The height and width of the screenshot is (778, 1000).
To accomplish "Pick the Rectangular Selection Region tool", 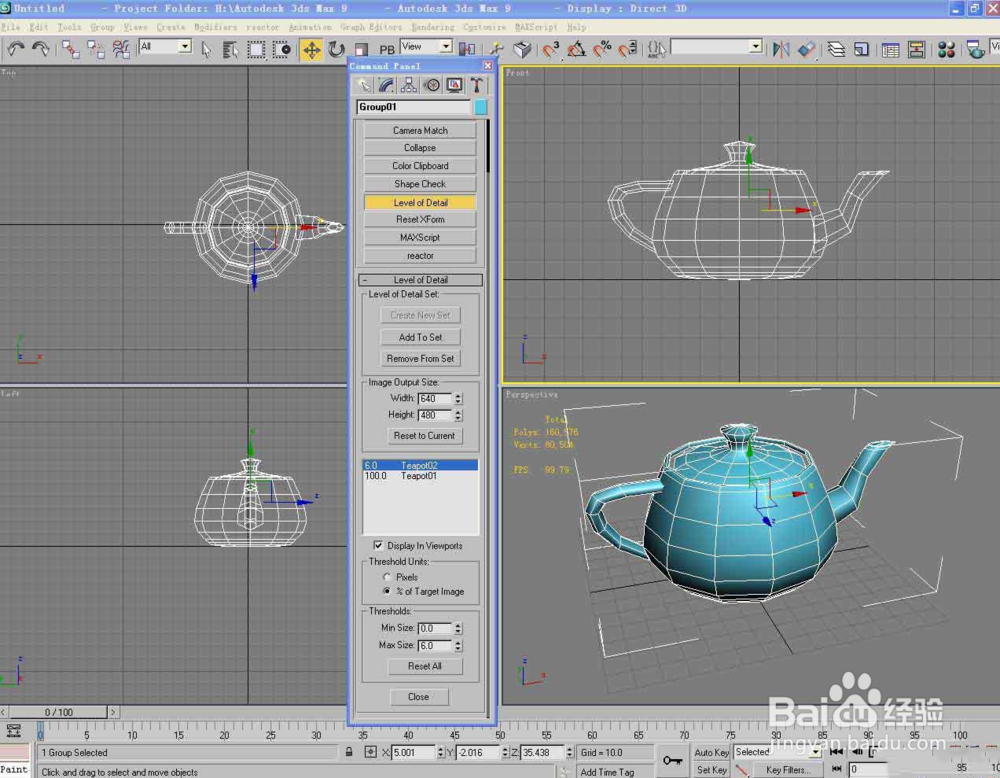I will [x=256, y=49].
